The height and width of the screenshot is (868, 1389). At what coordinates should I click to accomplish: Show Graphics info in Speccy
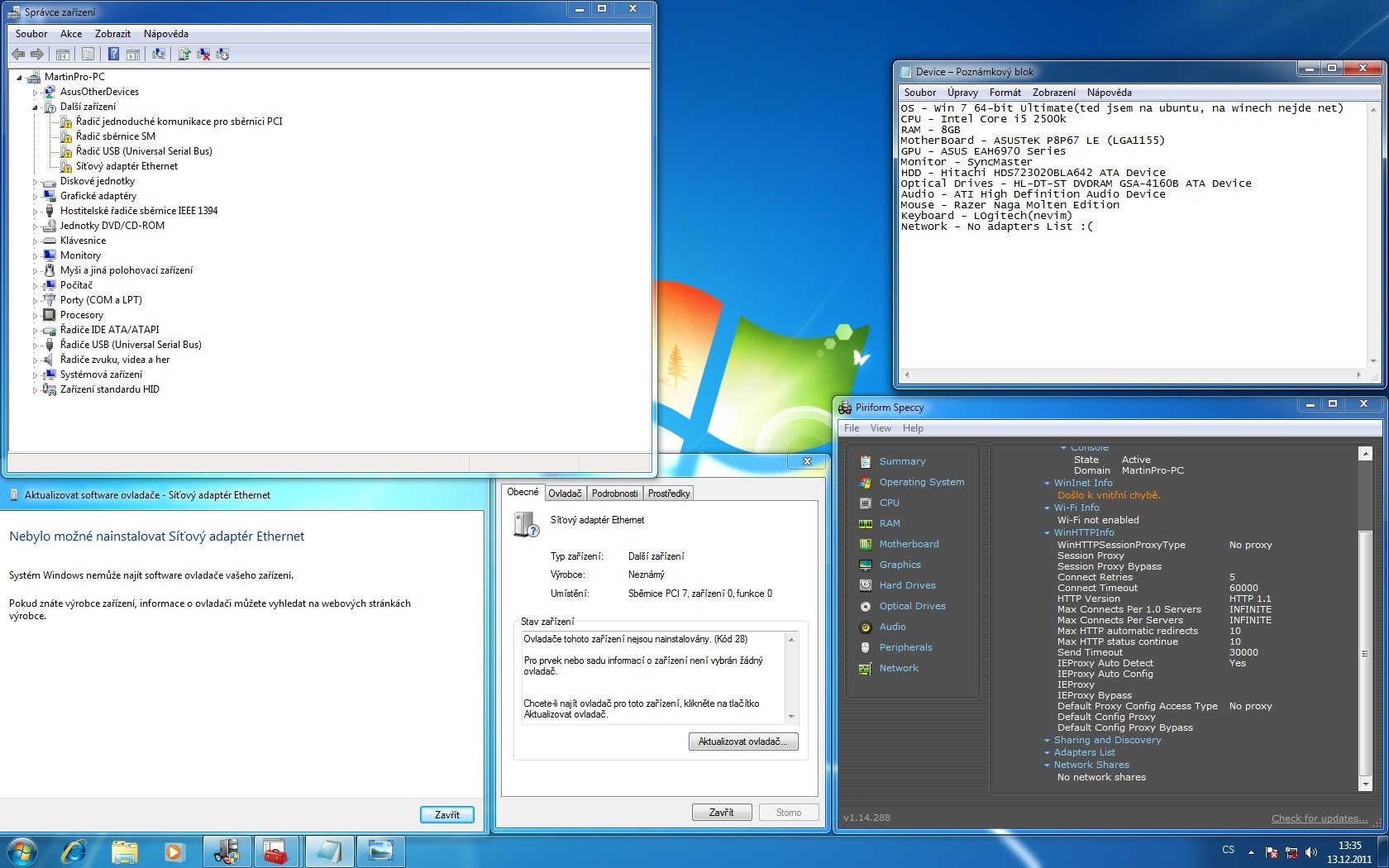point(900,565)
